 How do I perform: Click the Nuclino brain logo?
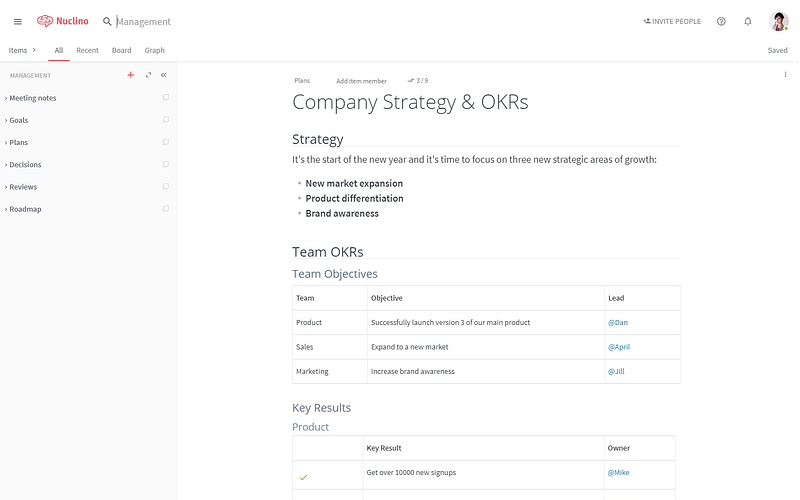coord(45,21)
